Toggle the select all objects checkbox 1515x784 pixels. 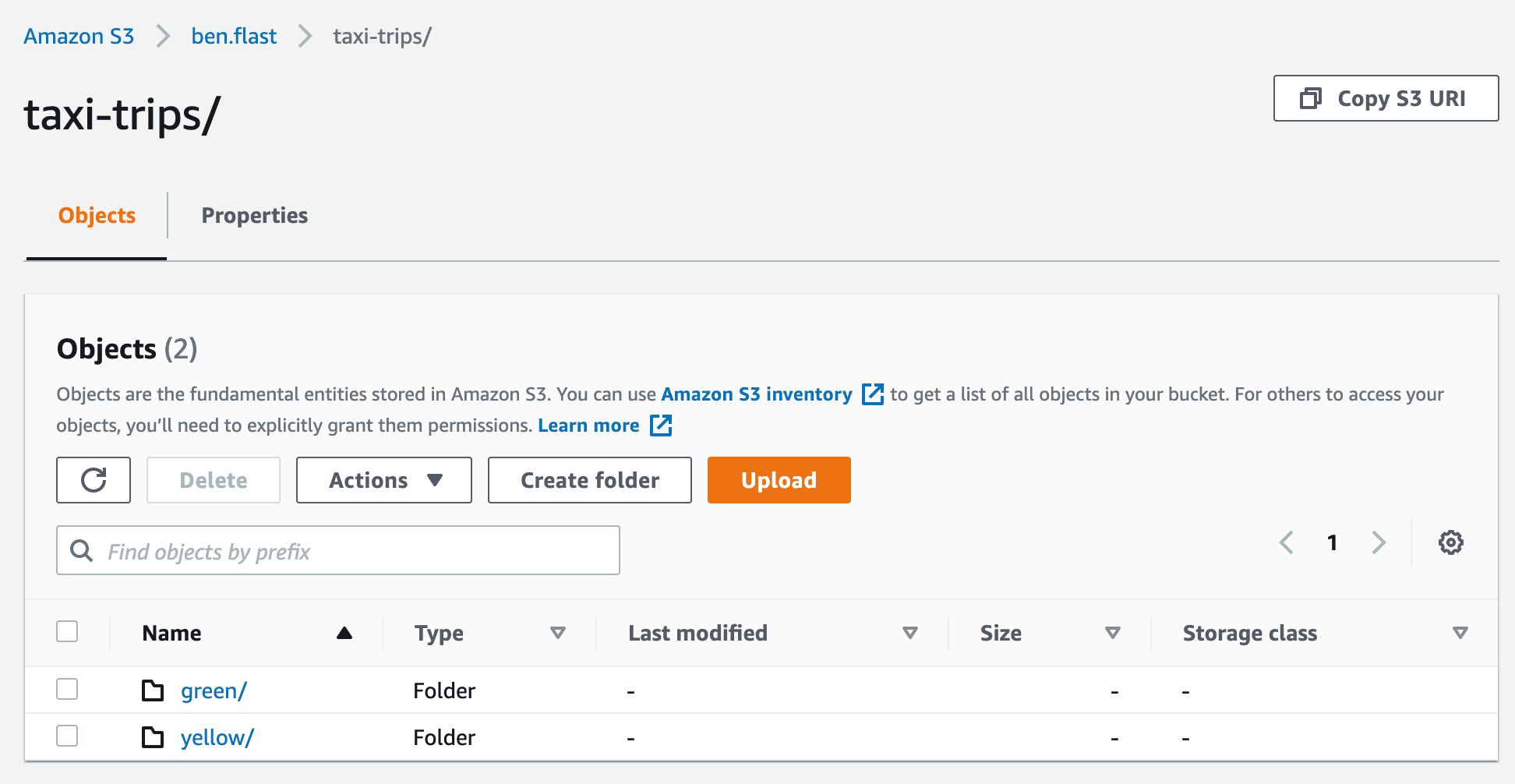click(x=68, y=631)
